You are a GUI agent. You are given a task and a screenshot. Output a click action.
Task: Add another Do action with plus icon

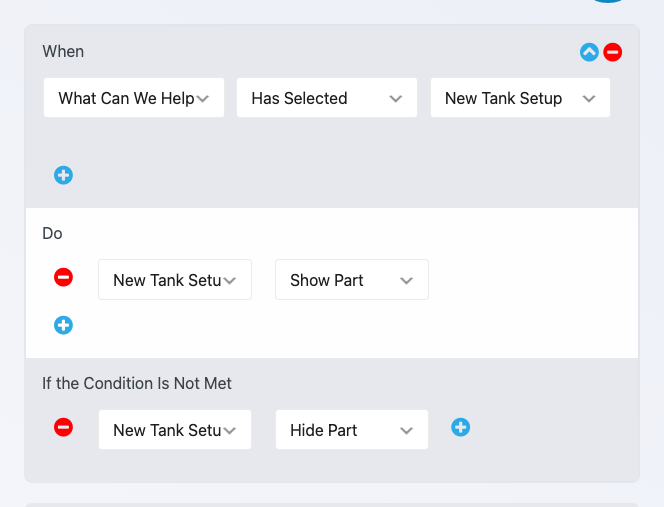click(x=64, y=325)
